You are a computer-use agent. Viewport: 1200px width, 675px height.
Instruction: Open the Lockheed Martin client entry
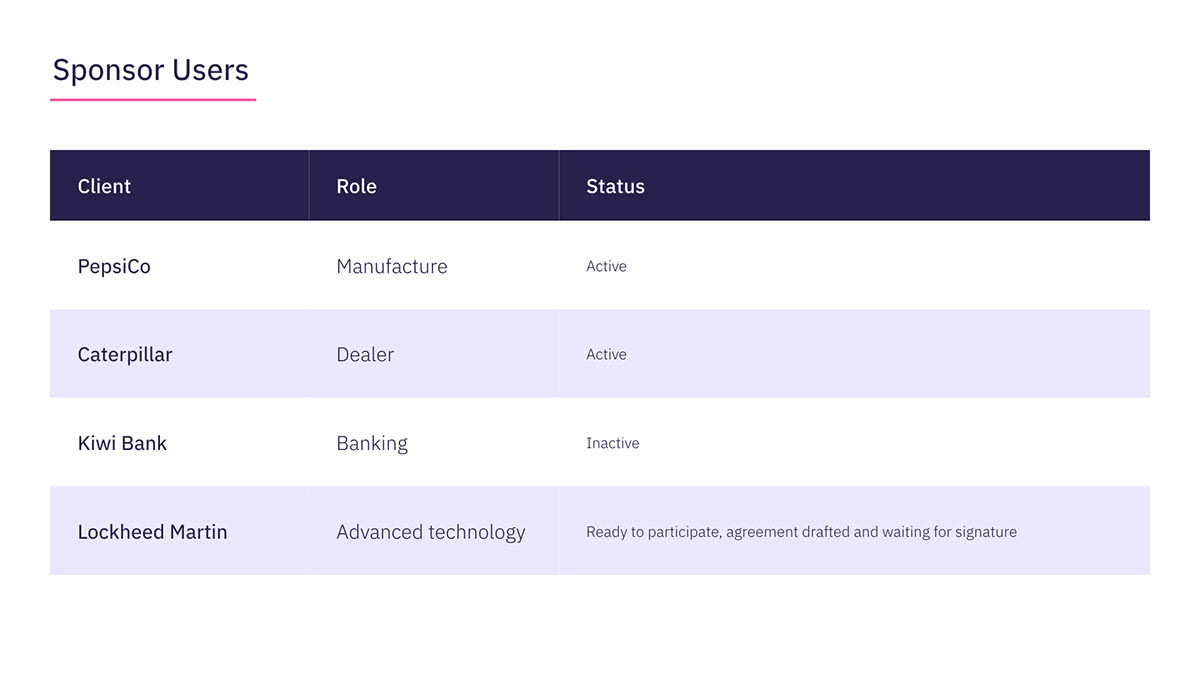click(152, 532)
